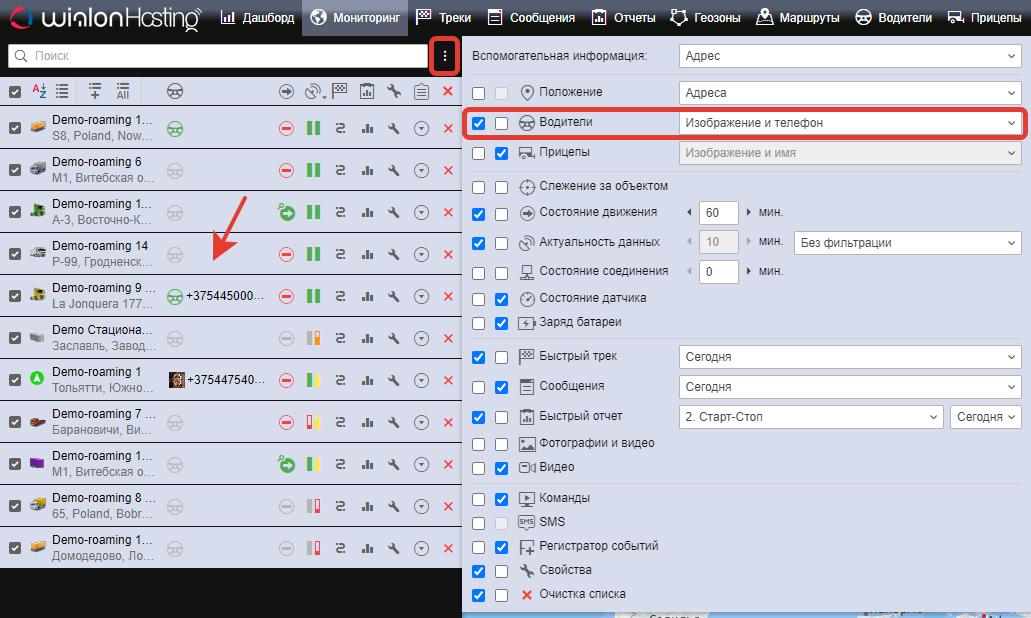Uncheck second Прицепы checkbox
The width and height of the screenshot is (1031, 618).
[501, 153]
